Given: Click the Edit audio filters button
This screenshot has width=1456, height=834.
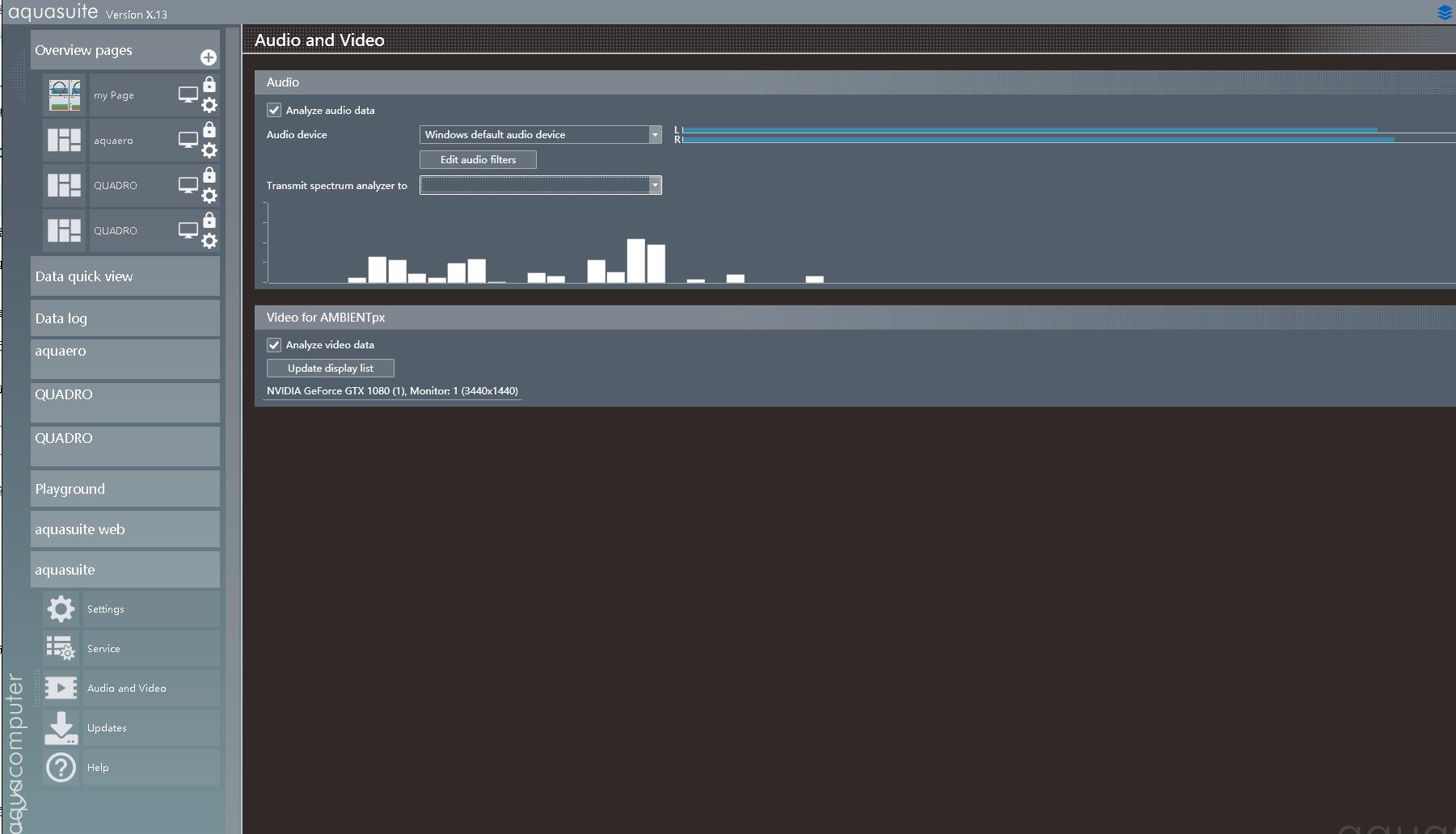Looking at the screenshot, I should 478,160.
